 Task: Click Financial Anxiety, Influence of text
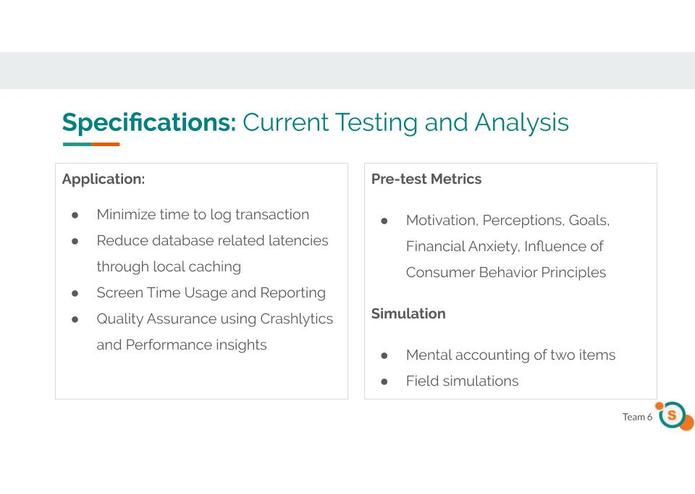tap(504, 246)
